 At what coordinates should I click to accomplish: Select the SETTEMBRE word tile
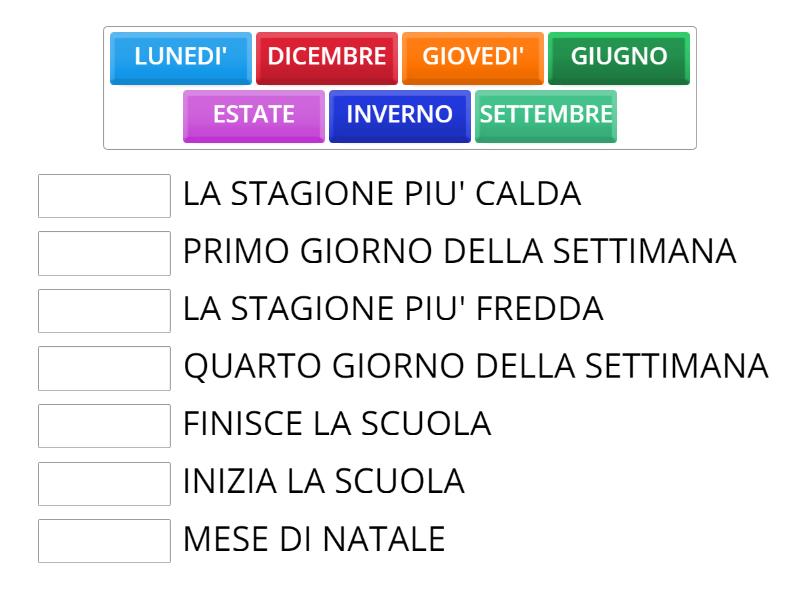[x=546, y=116]
